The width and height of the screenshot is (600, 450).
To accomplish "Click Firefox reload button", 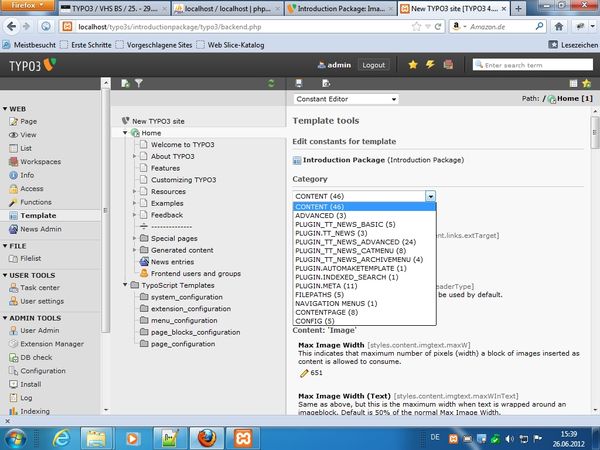I will click(x=438, y=27).
